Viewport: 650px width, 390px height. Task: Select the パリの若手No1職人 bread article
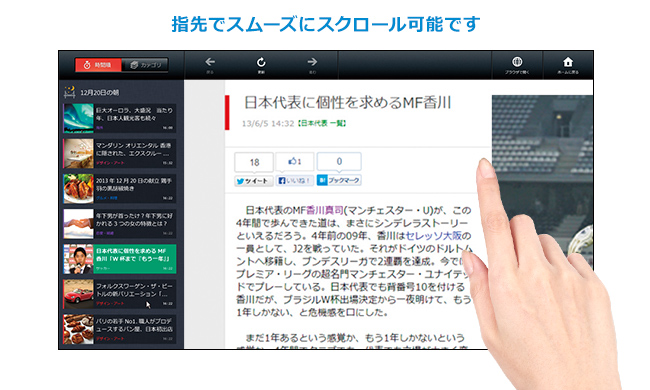(119, 329)
